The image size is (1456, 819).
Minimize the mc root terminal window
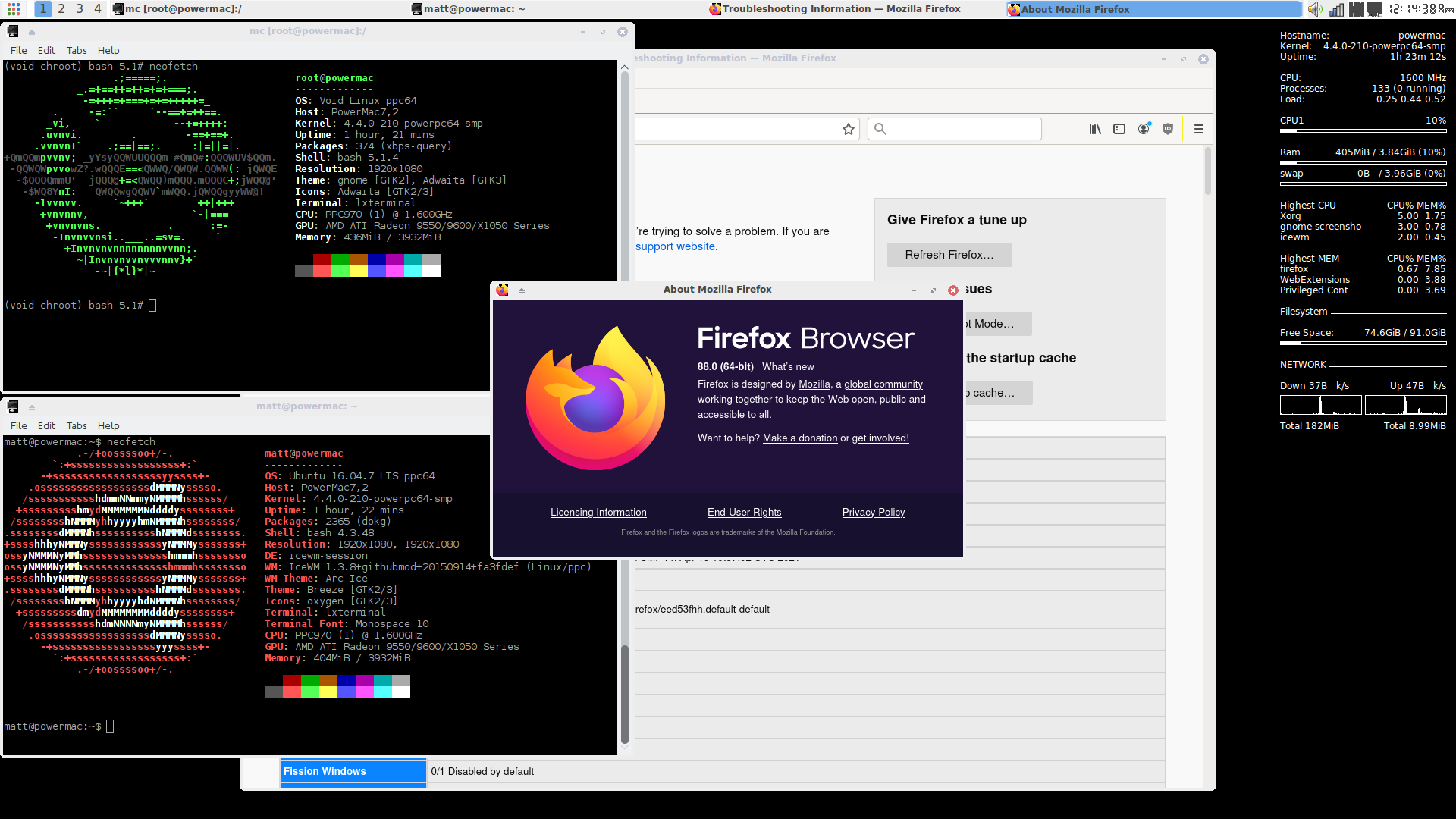[x=583, y=32]
